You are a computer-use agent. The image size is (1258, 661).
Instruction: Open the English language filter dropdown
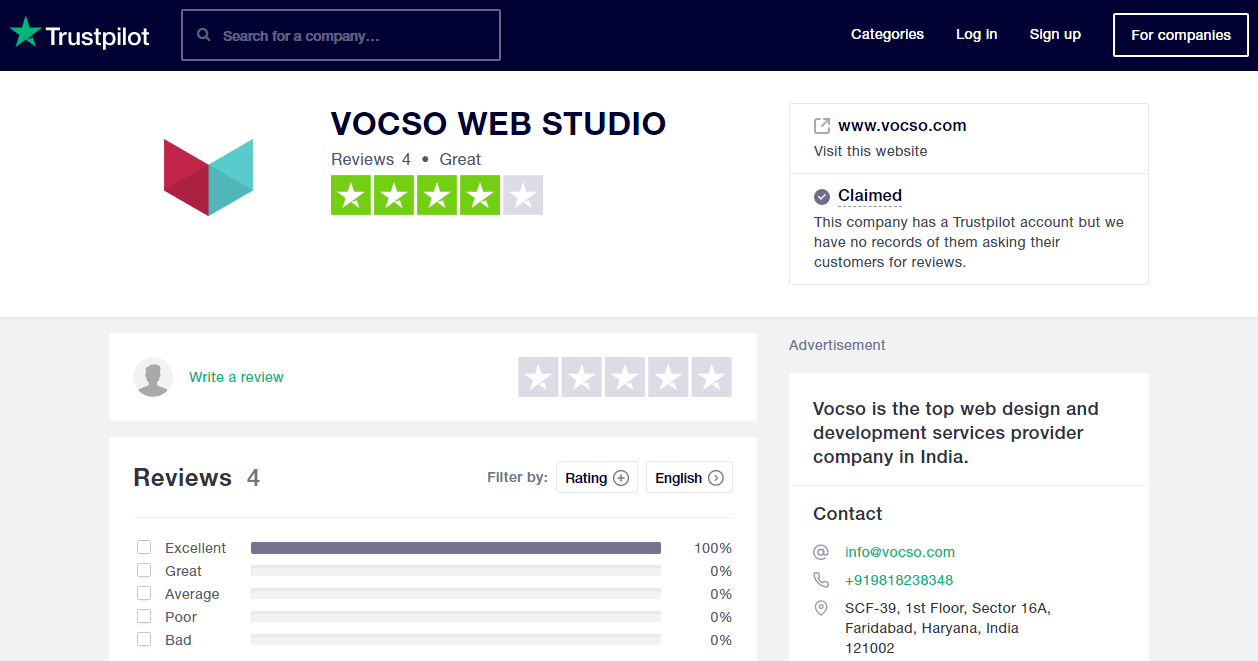point(689,478)
